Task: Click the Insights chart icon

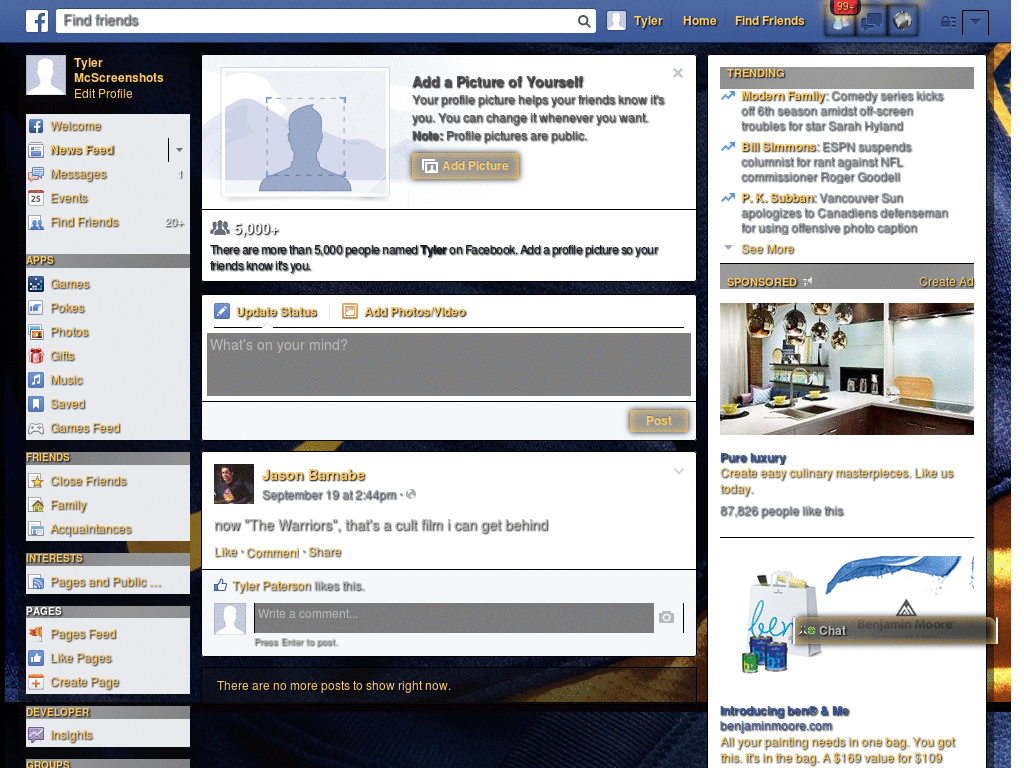Action: tap(36, 735)
